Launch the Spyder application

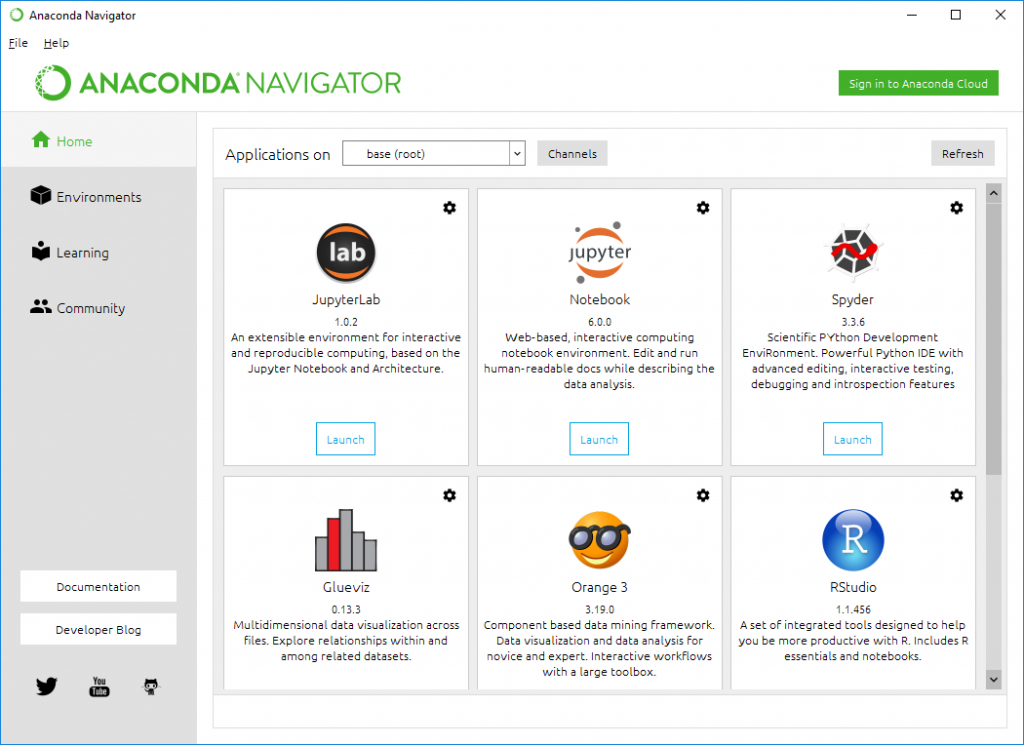(852, 439)
